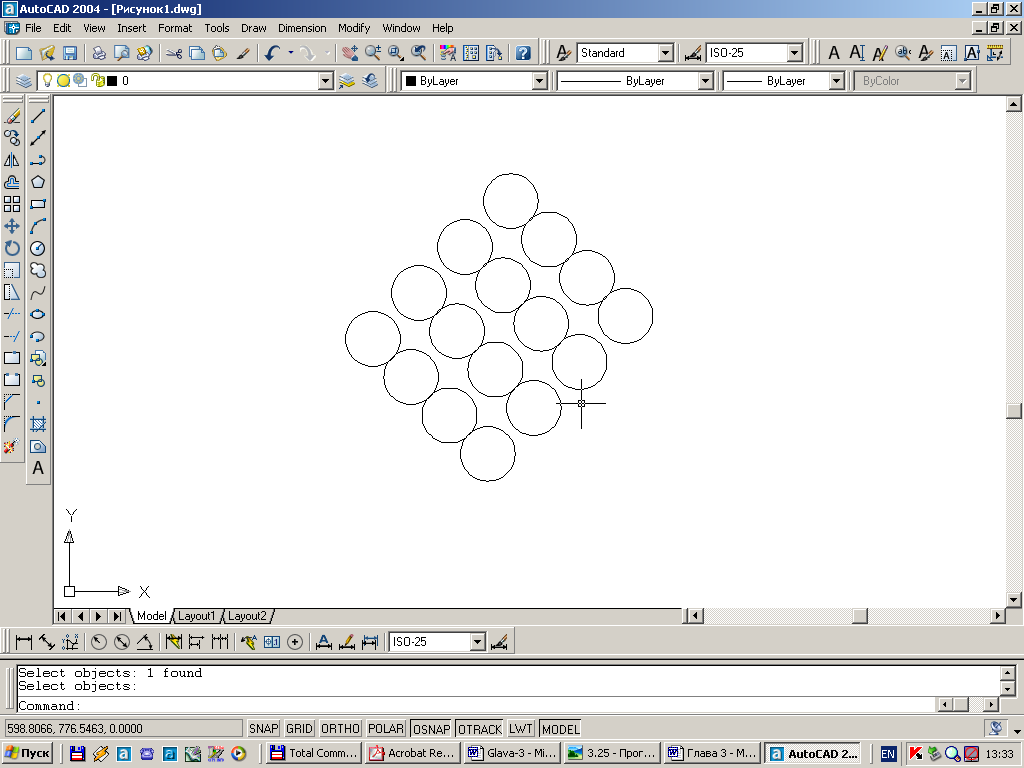
Task: Jump to last layout tab arrow
Action: pos(117,616)
